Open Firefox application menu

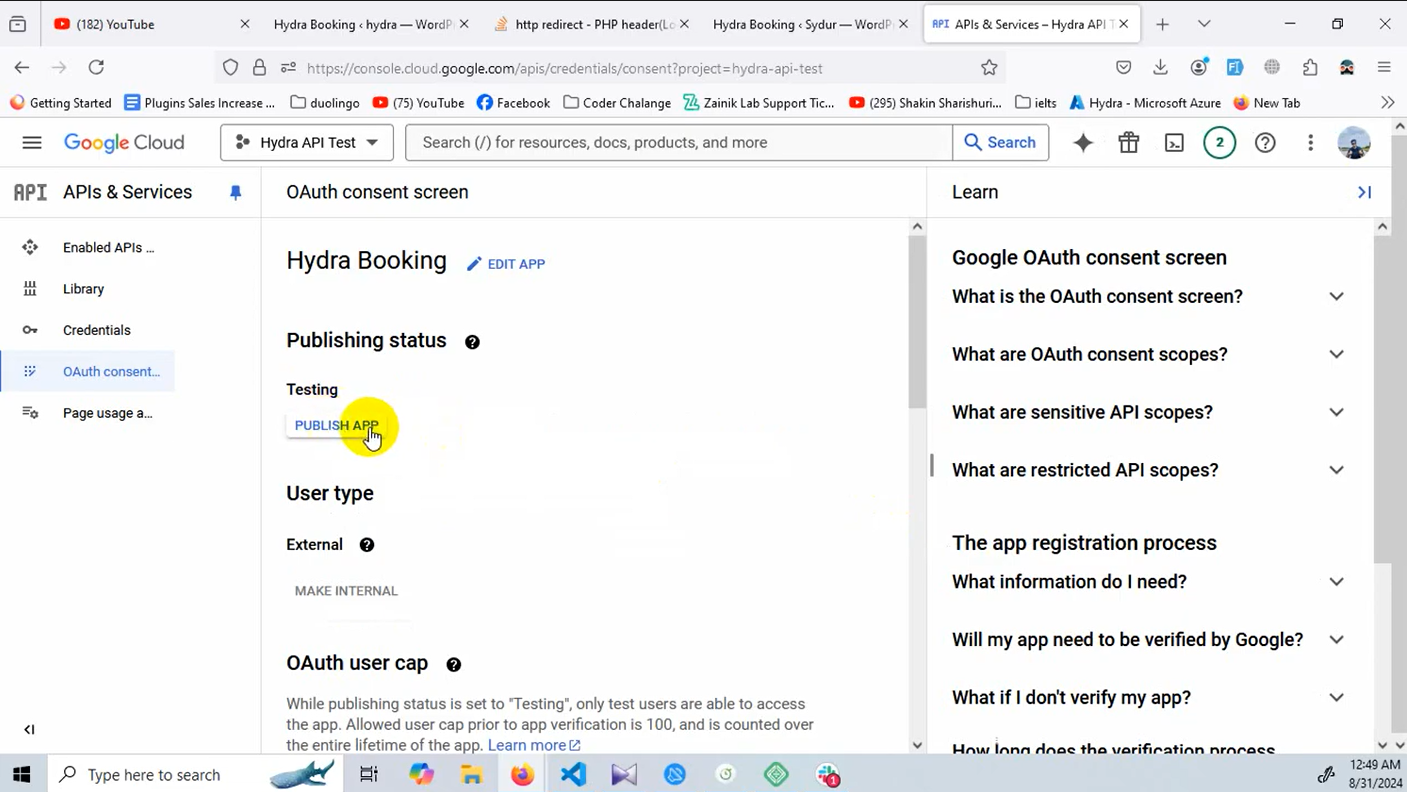[1384, 67]
